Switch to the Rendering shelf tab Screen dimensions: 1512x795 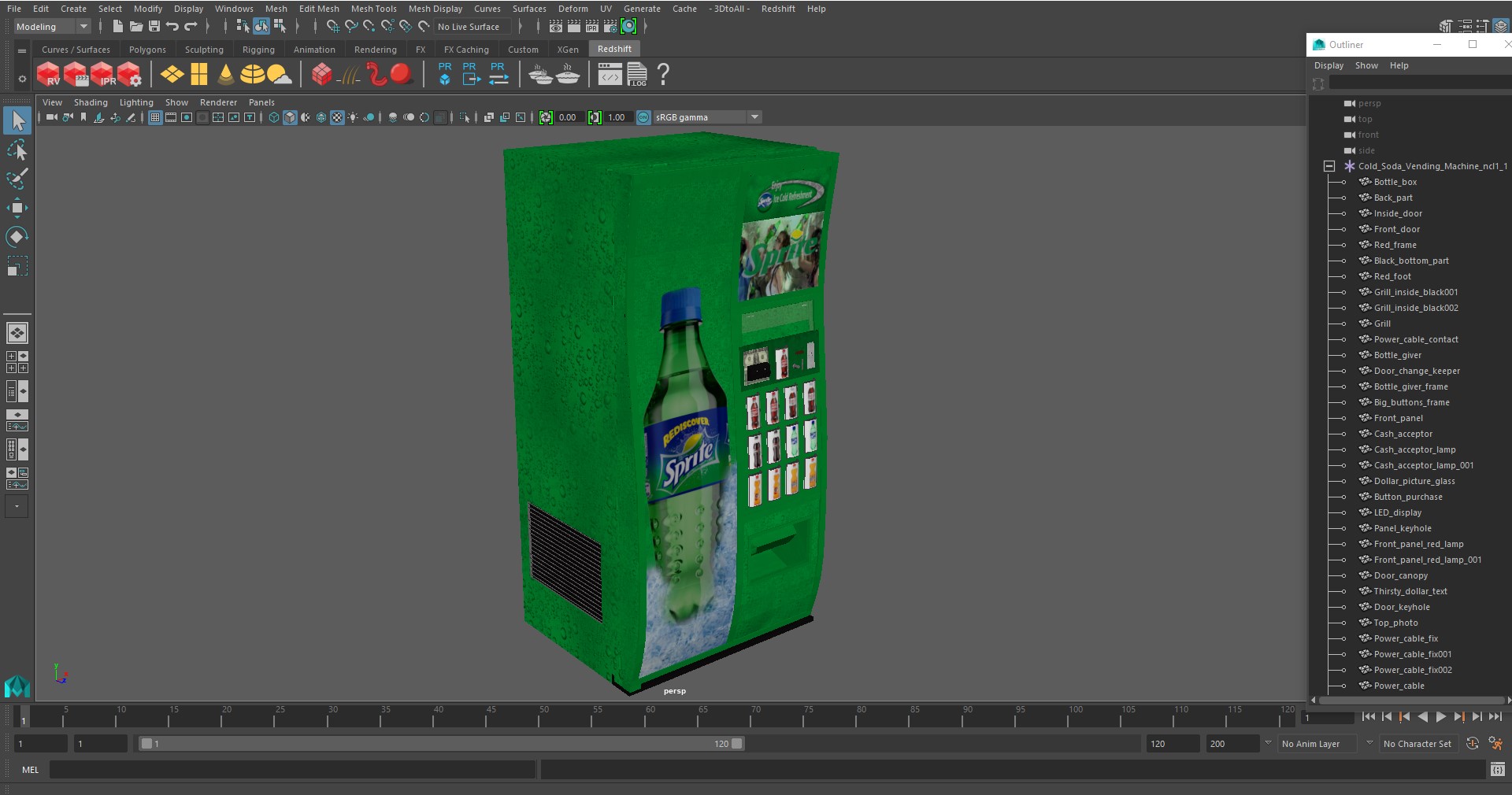coord(375,50)
